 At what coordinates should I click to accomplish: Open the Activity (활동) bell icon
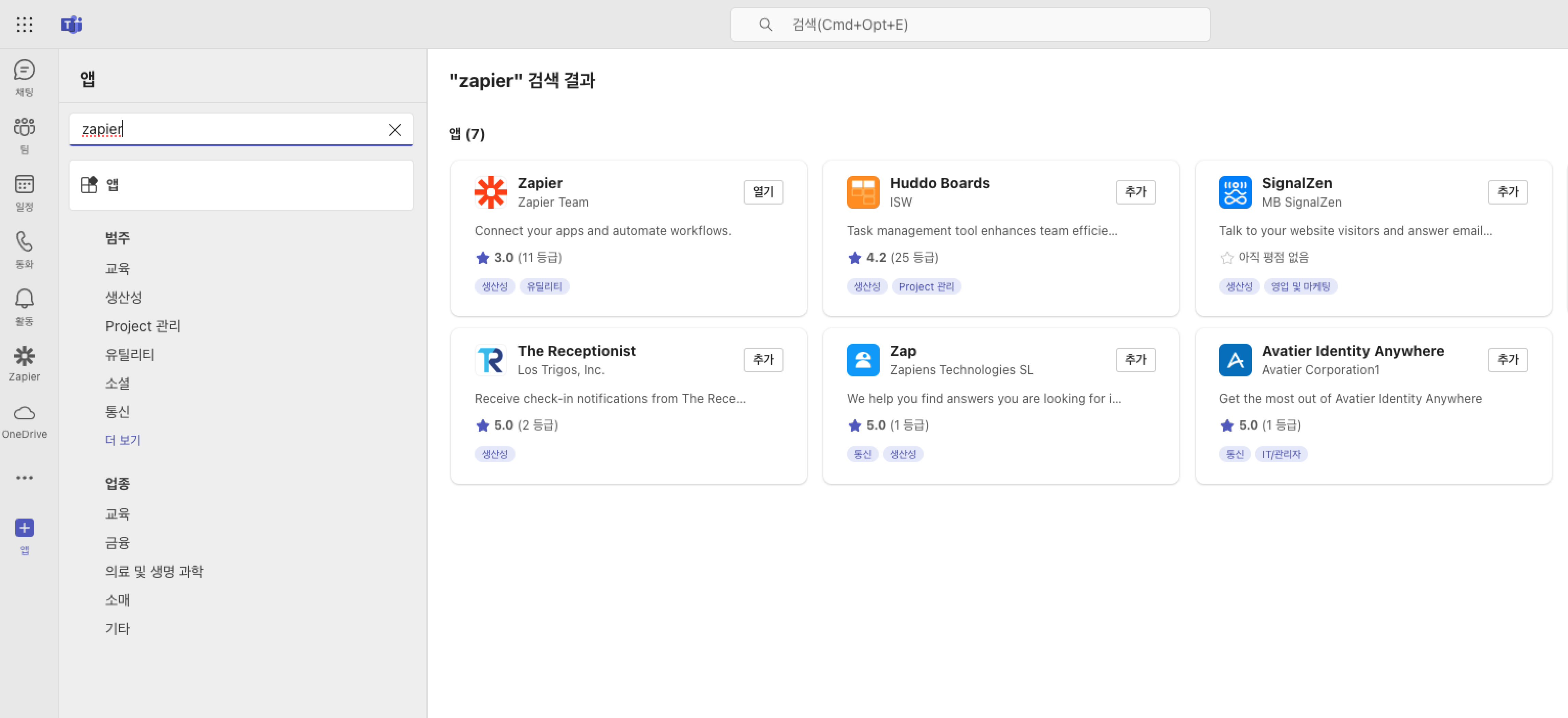coord(24,306)
